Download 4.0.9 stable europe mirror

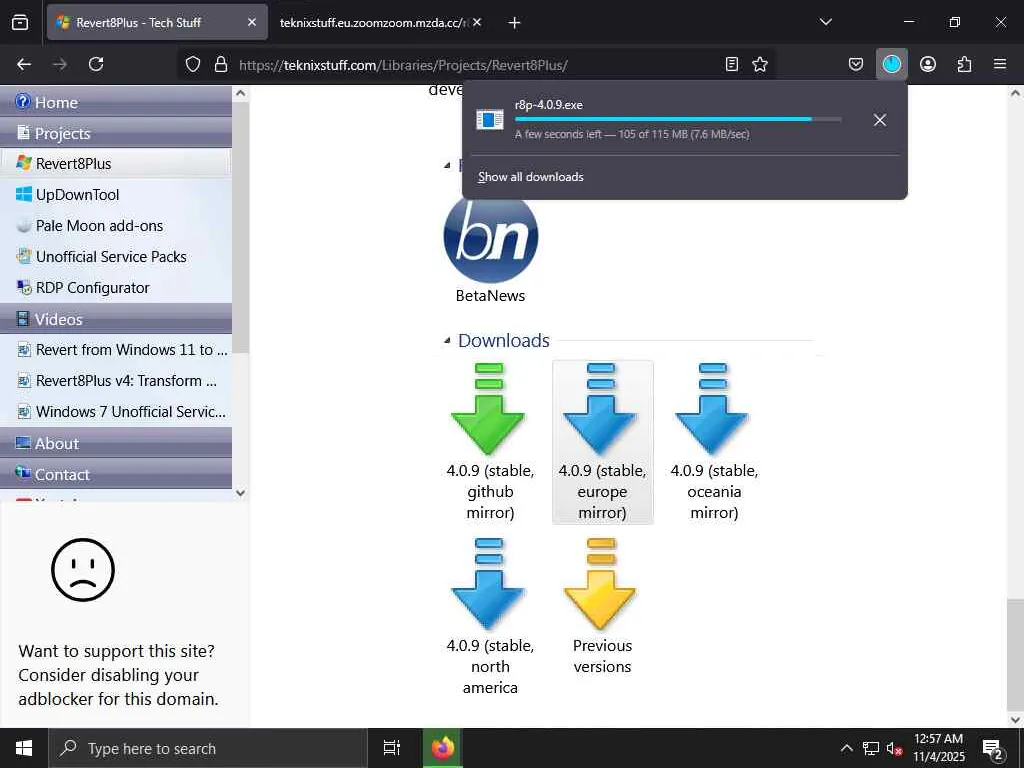point(602,442)
